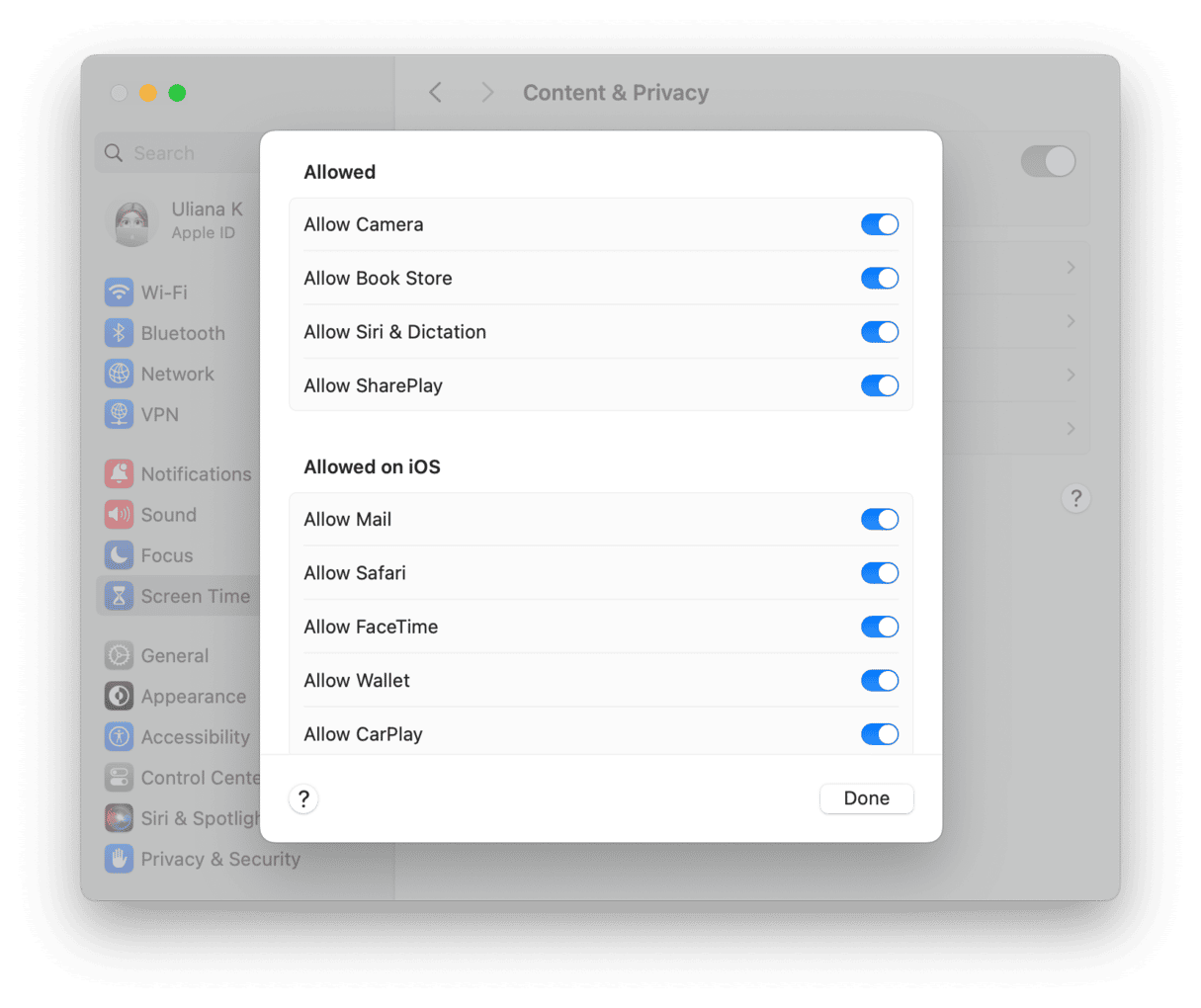This screenshot has width=1201, height=1008.
Task: Click the Accessibility icon
Action: [119, 737]
